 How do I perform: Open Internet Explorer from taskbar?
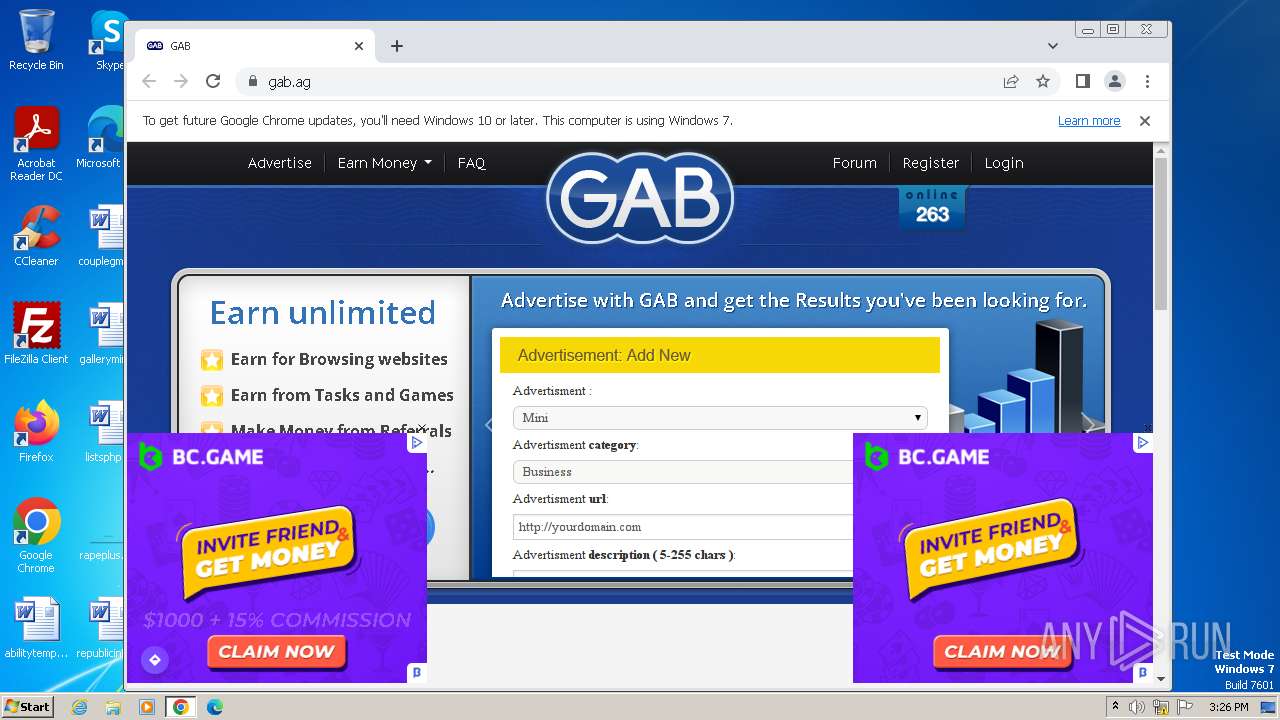coord(80,707)
